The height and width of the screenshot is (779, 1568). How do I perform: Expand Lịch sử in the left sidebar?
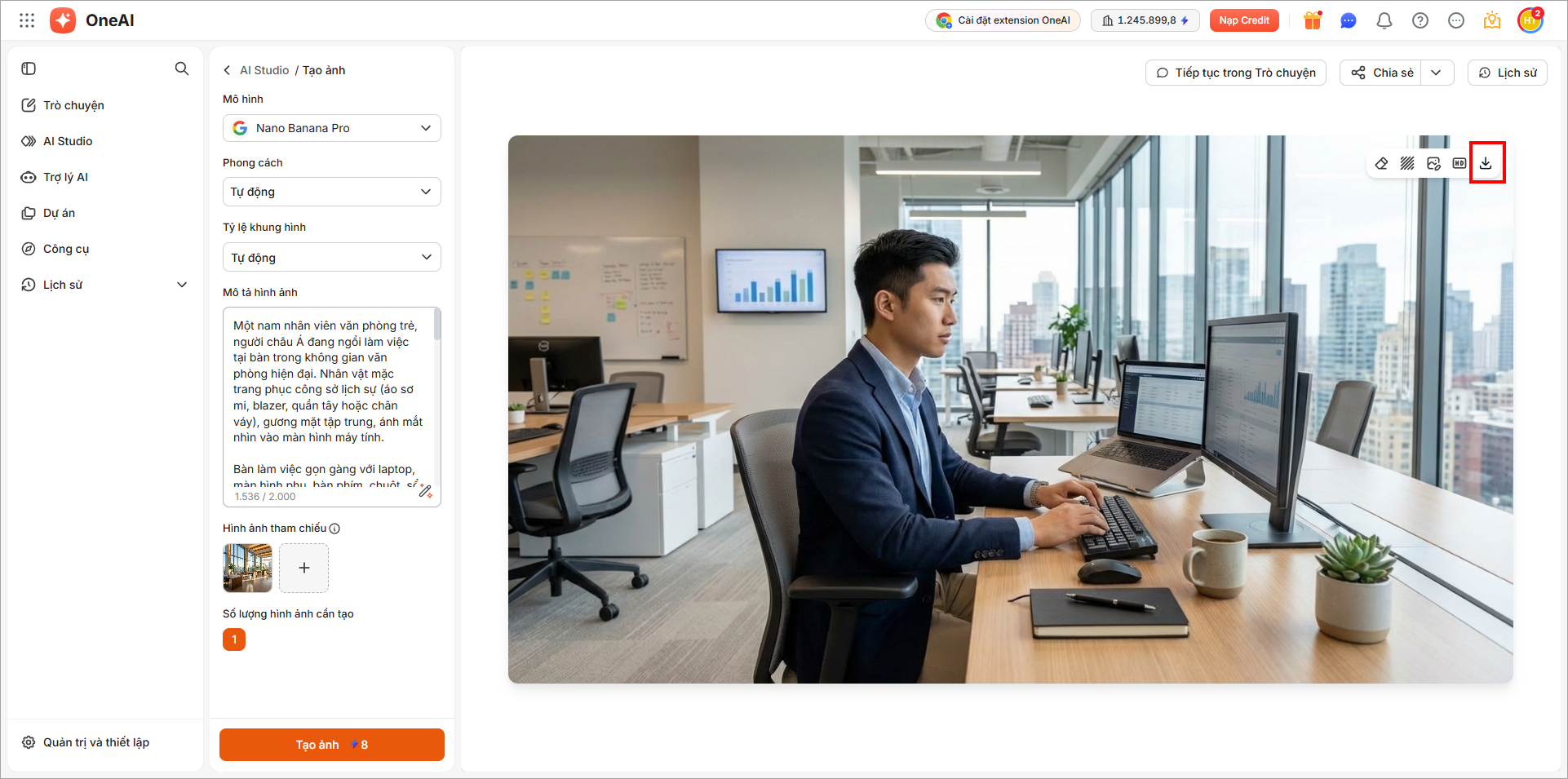(182, 285)
